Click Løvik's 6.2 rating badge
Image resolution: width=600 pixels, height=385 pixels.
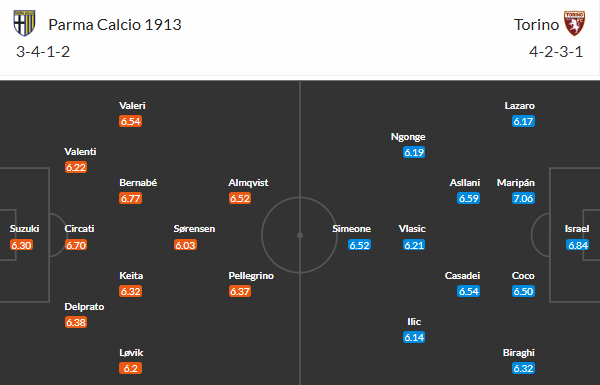click(x=130, y=368)
